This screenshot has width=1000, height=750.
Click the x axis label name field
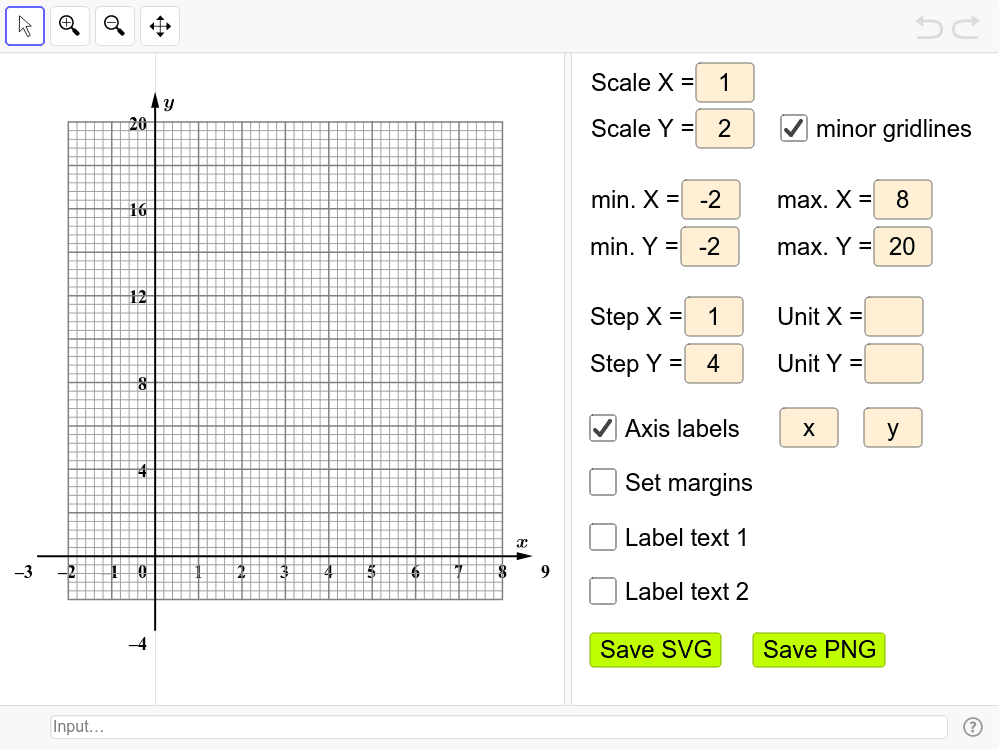click(808, 428)
